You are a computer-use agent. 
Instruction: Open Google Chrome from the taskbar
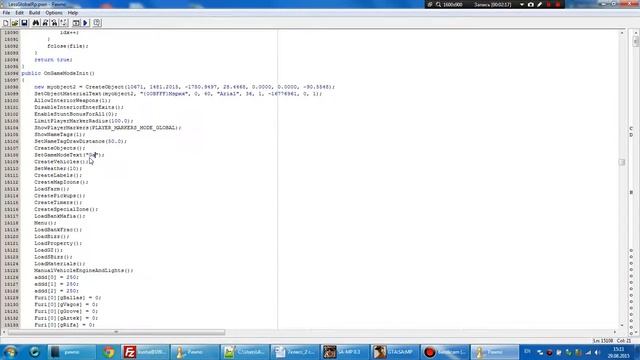pyautogui.click(x=109, y=352)
